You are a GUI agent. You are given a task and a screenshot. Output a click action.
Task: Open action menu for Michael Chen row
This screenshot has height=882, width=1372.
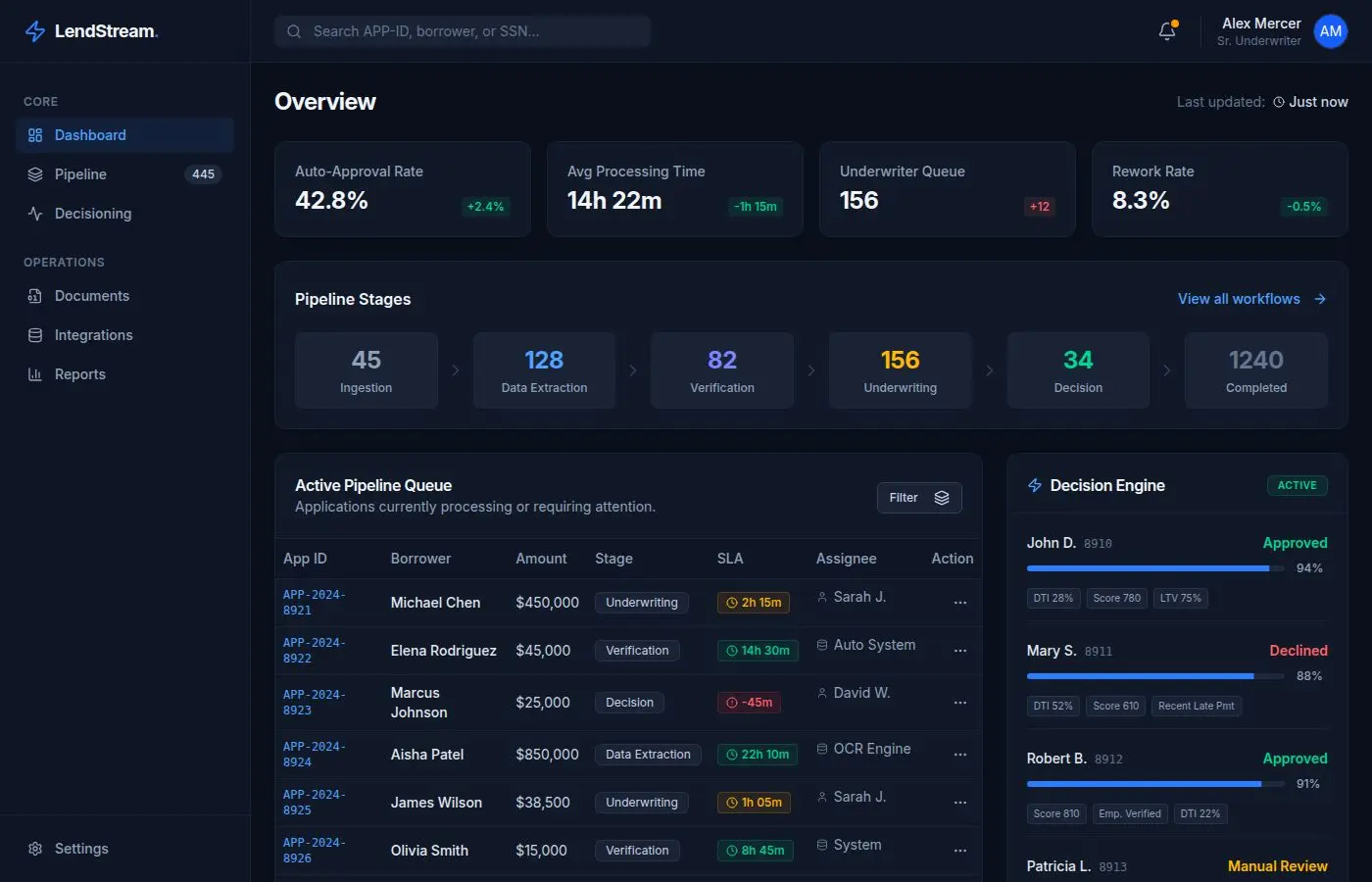point(959,603)
